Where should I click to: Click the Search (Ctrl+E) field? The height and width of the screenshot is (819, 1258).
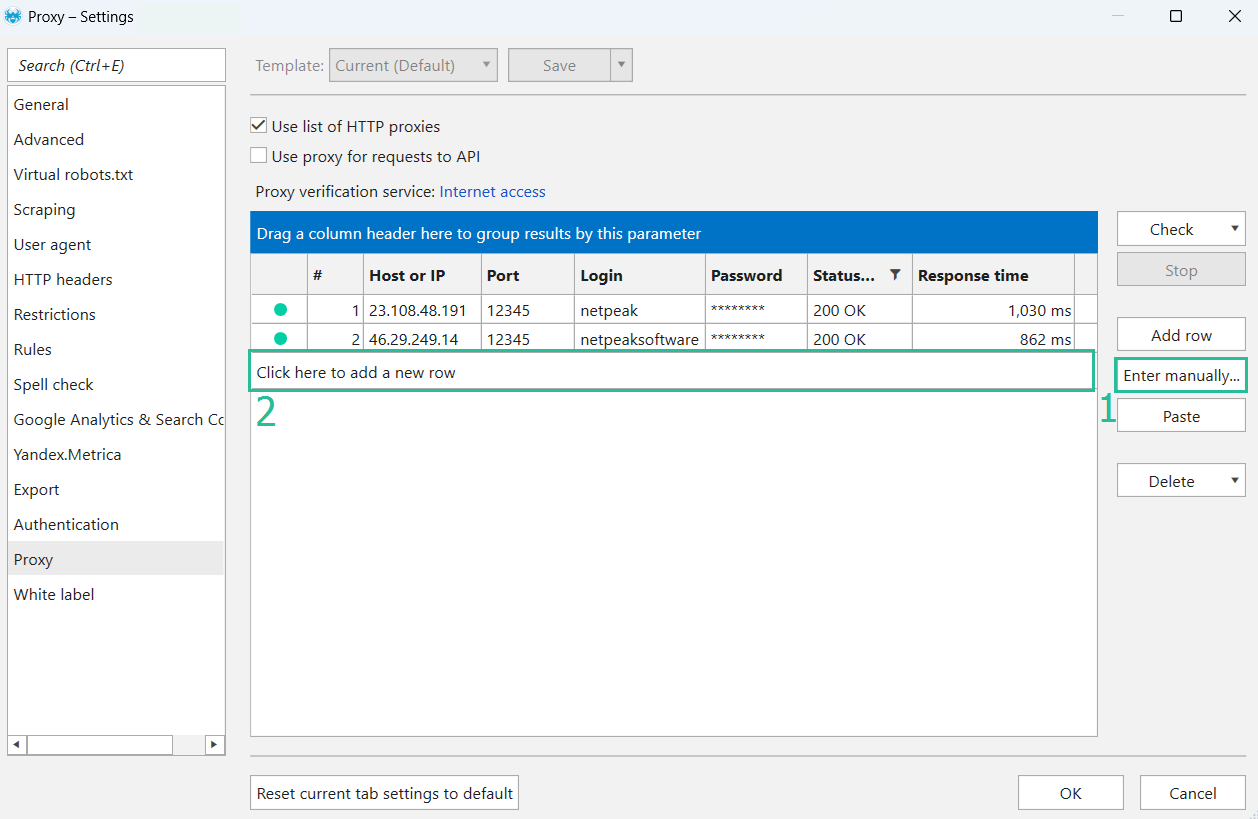click(116, 65)
